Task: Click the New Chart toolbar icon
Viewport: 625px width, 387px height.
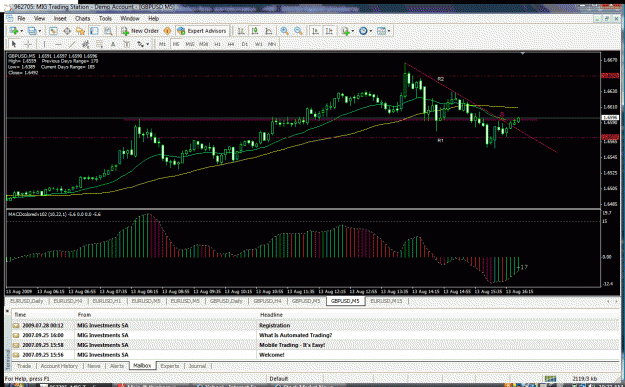Action: click(x=13, y=31)
